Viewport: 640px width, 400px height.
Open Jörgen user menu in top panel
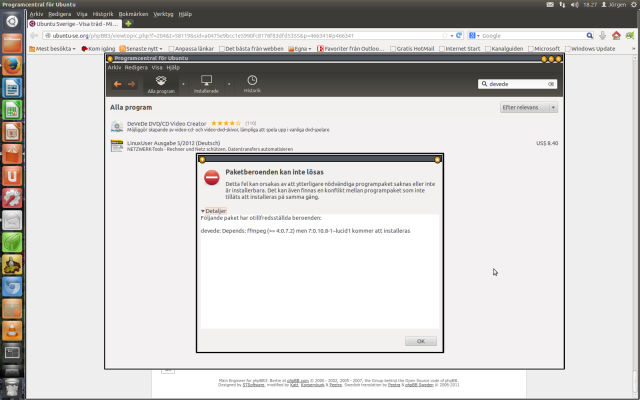613,4
